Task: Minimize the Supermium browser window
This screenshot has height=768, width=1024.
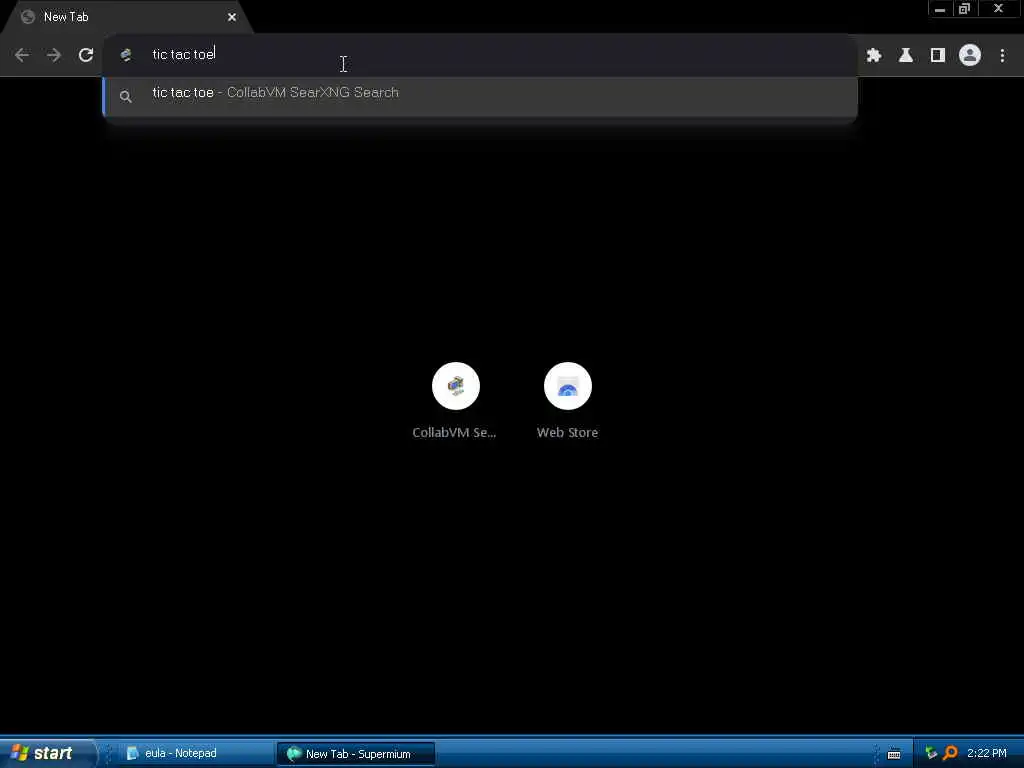Action: point(940,8)
